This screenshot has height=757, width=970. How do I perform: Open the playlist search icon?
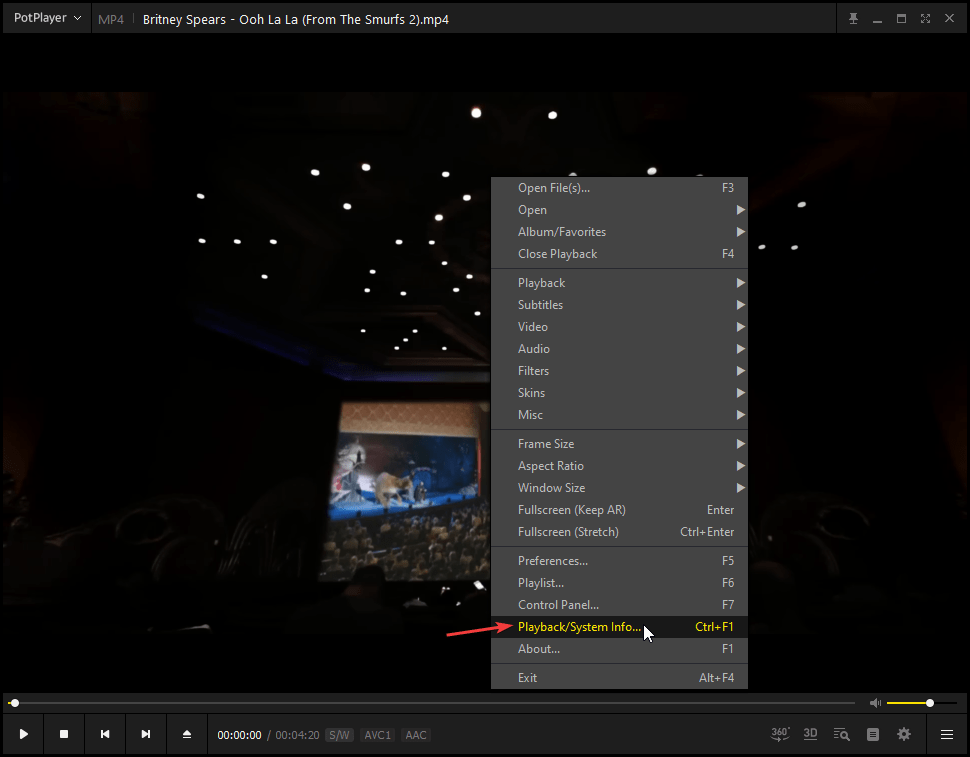pos(842,734)
